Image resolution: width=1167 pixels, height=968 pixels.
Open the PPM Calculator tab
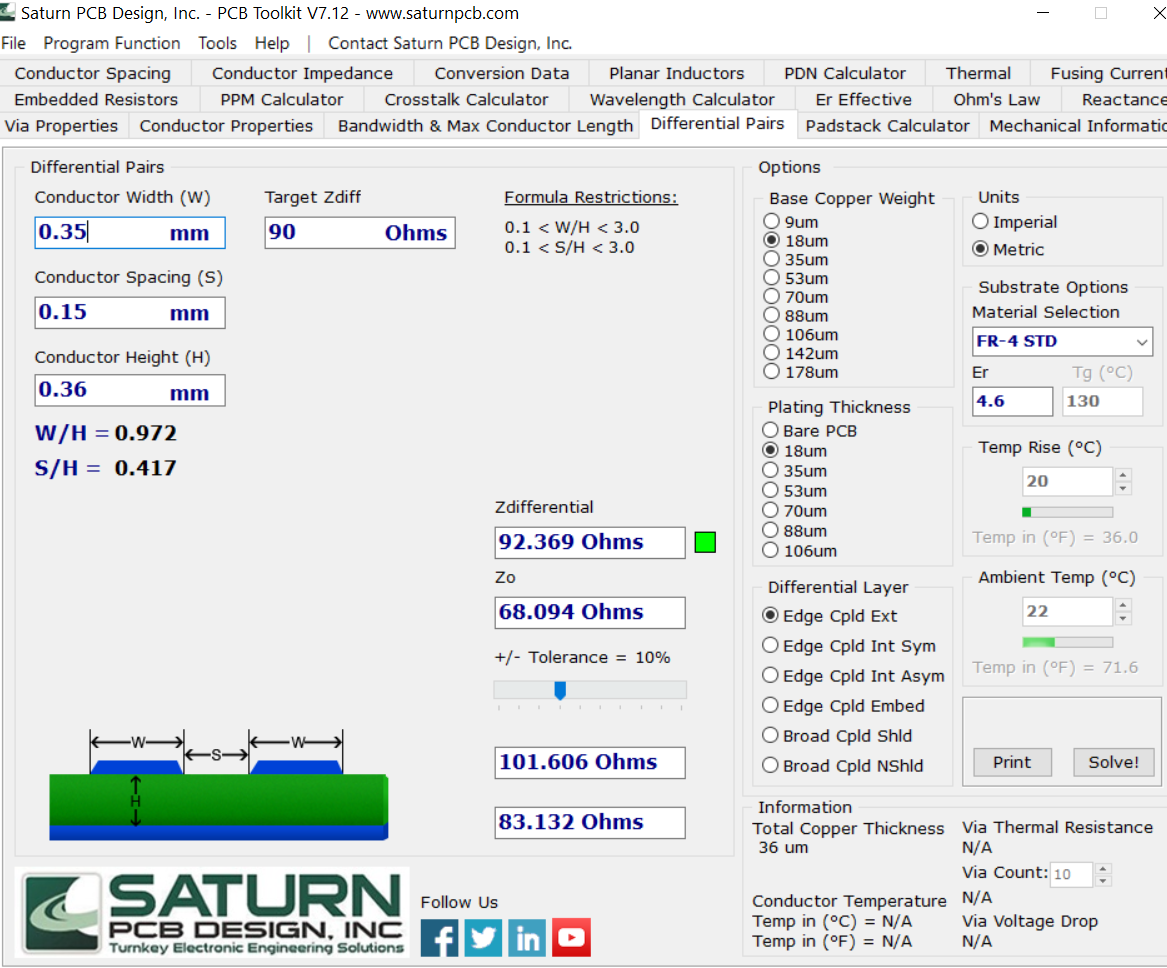tap(281, 99)
